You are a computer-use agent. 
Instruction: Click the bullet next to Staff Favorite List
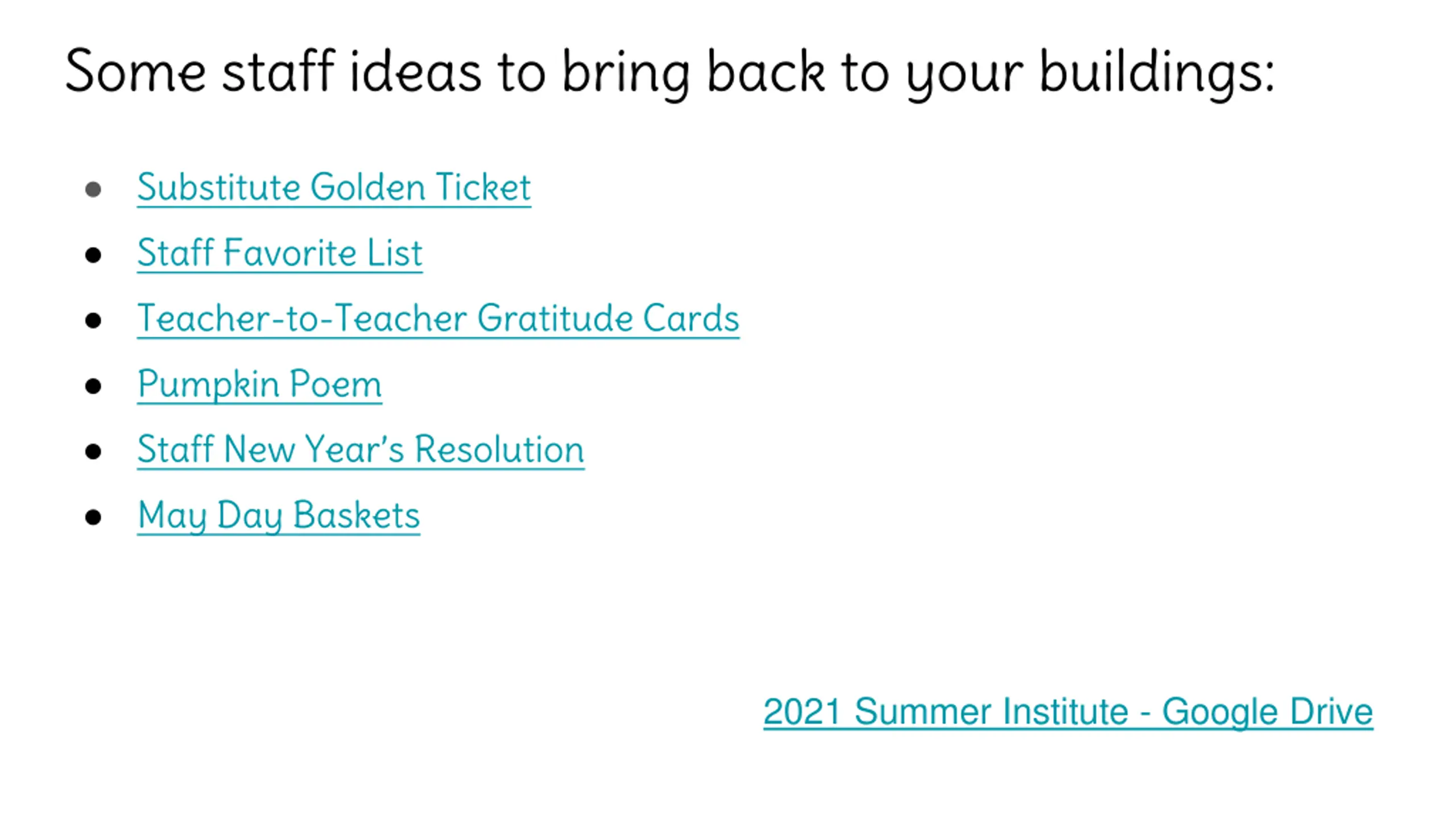click(93, 255)
